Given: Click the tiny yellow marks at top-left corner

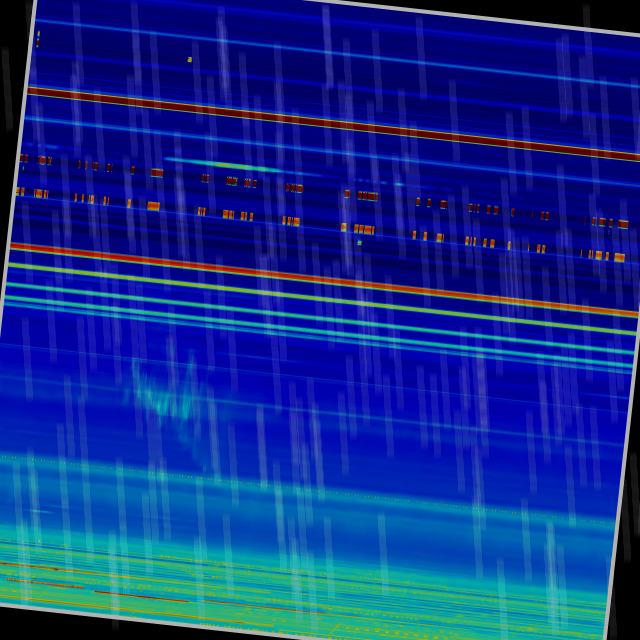Looking at the screenshot, I should (38, 38).
